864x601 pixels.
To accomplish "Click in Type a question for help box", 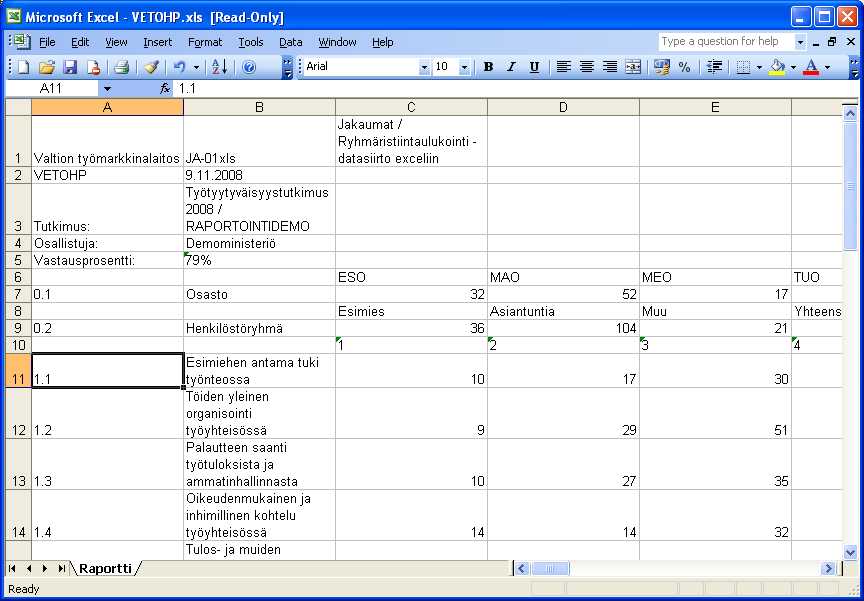I will coord(726,42).
